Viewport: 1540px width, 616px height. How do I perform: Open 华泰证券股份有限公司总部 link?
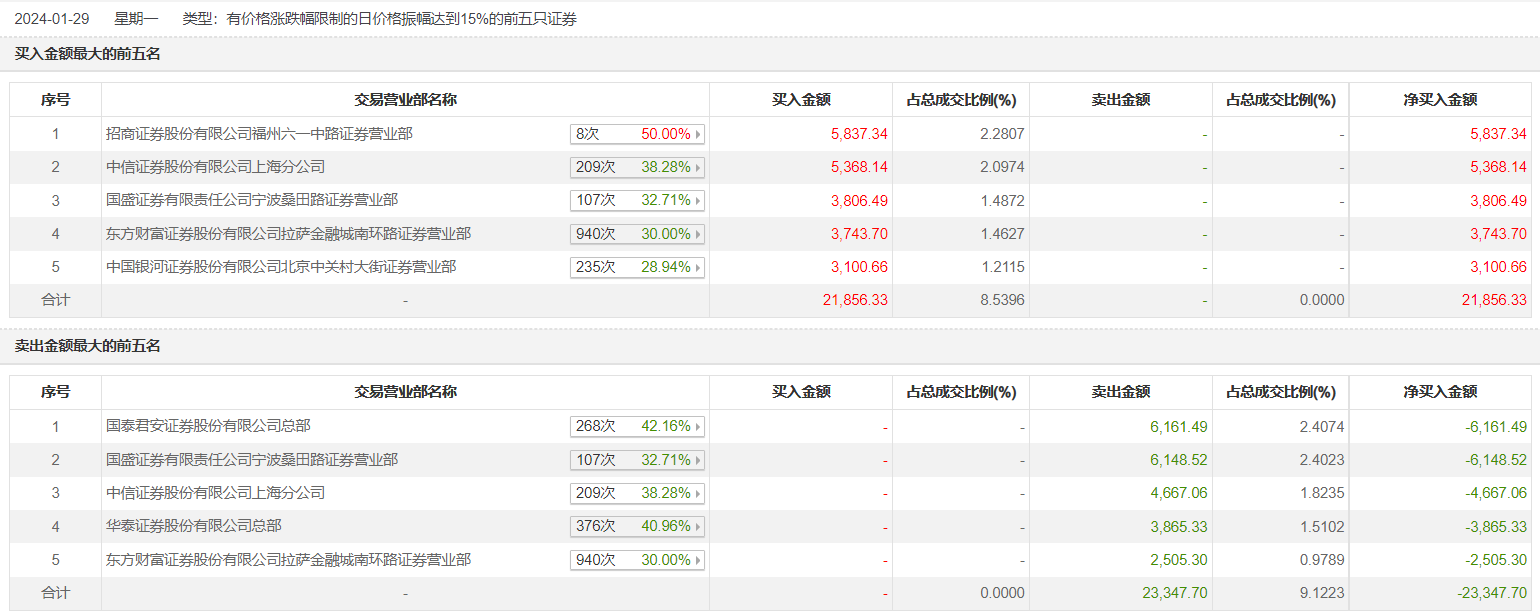pos(193,526)
